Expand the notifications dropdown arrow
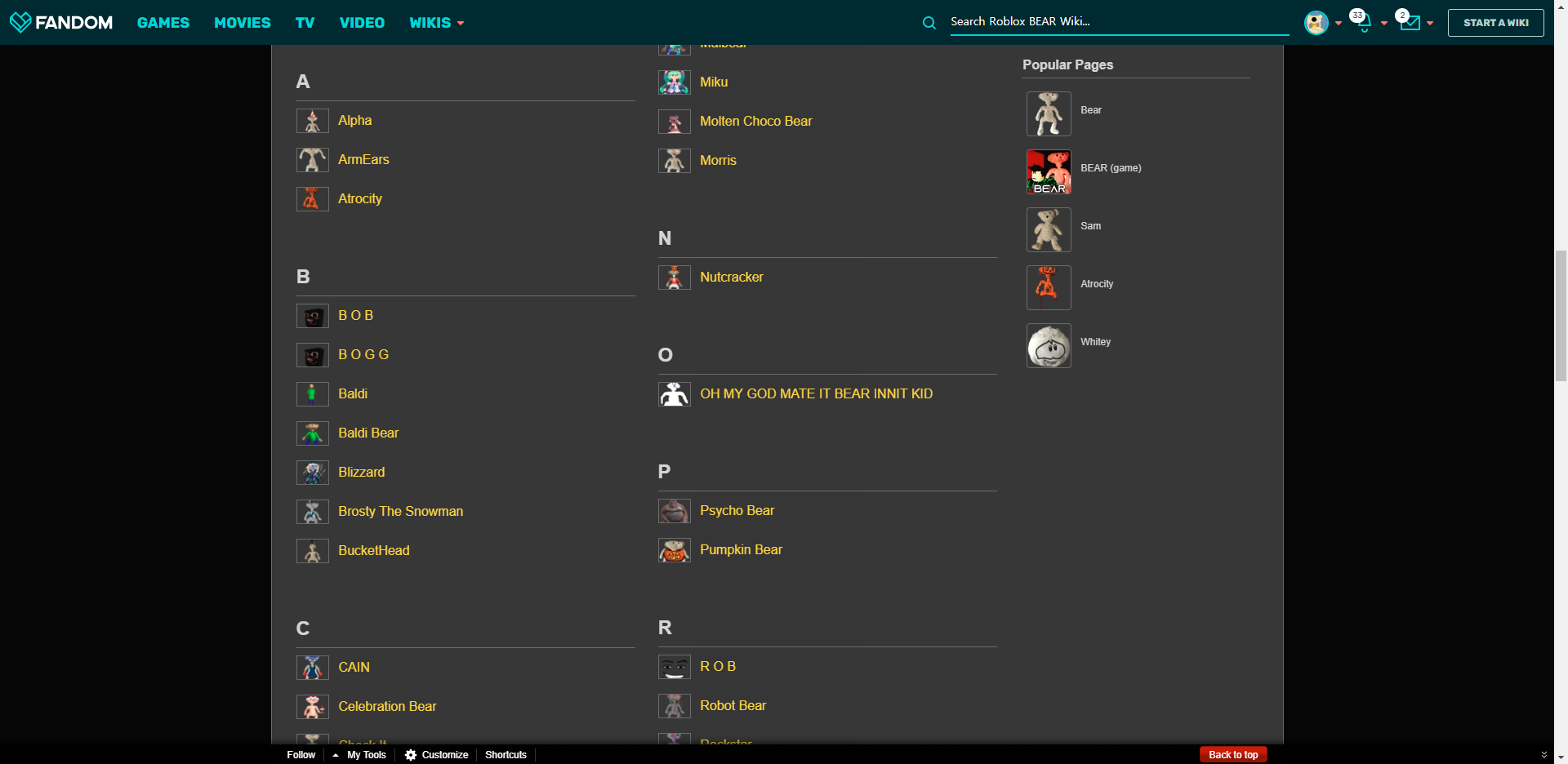Screen dimensions: 1568x764 (1384, 23)
